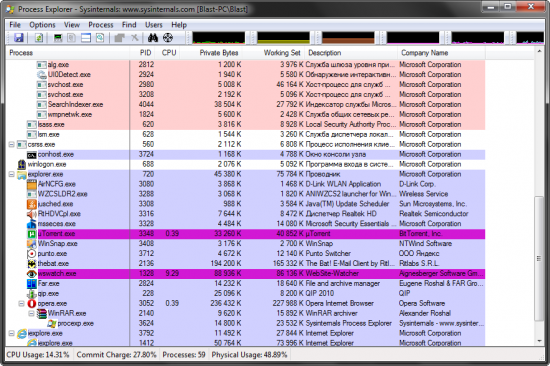This screenshot has height=366, width=550.
Task: Open the View menu
Action: click(72, 25)
